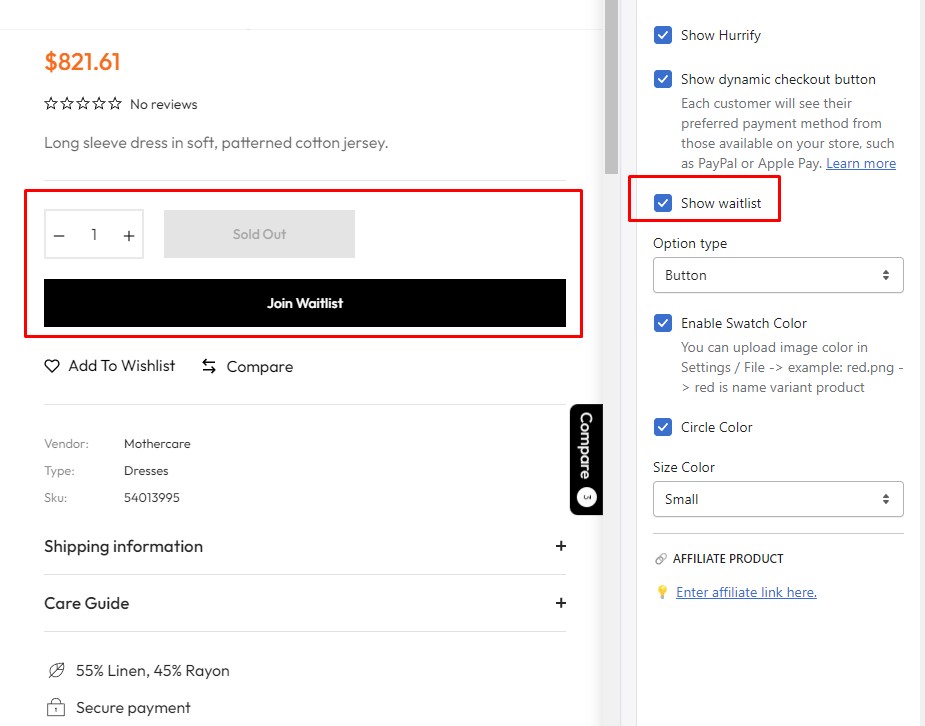Click the leaf icon next to fabric composition
The width and height of the screenshot is (925, 726).
(x=56, y=671)
